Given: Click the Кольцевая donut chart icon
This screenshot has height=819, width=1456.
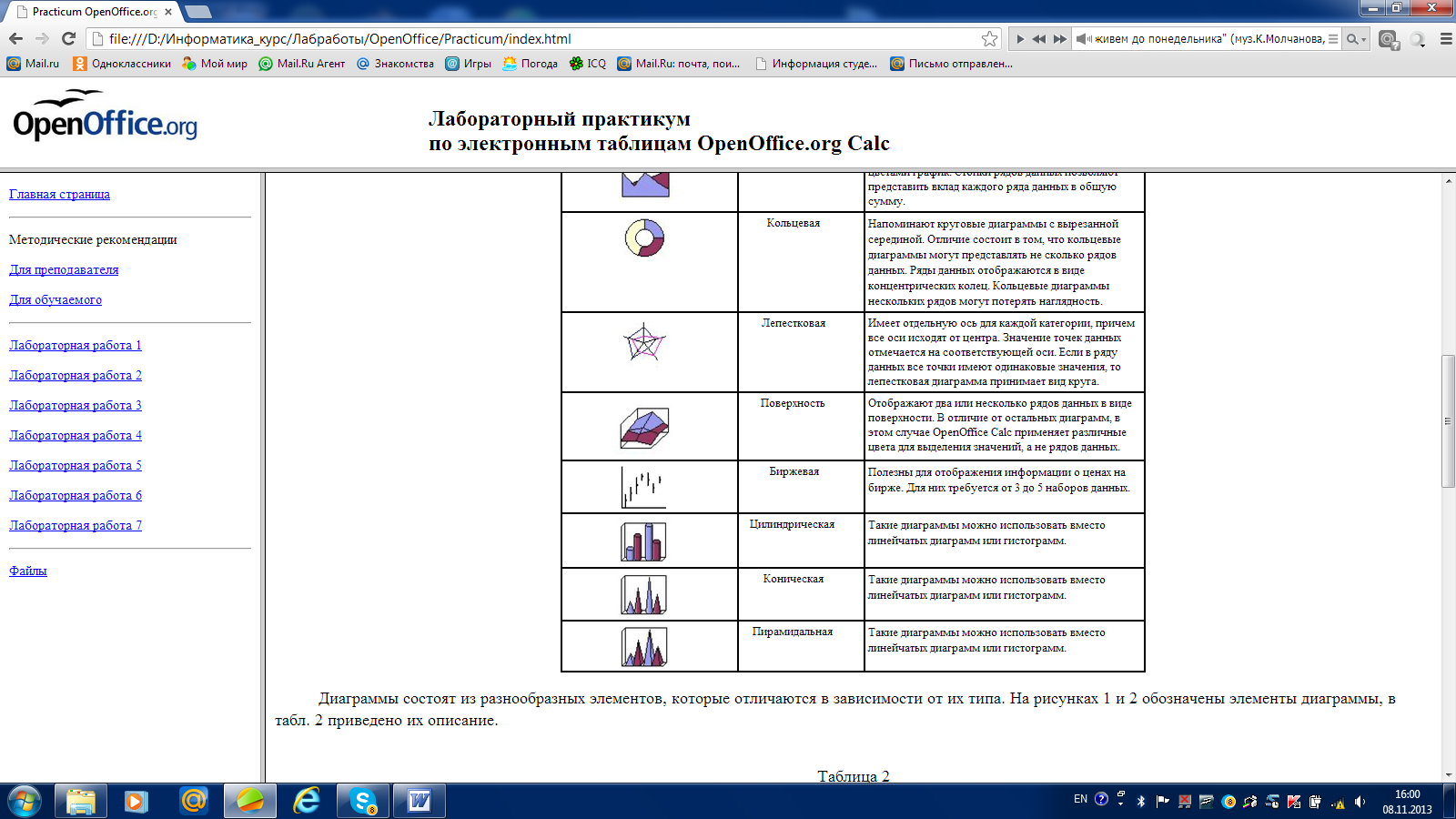Looking at the screenshot, I should click(644, 238).
